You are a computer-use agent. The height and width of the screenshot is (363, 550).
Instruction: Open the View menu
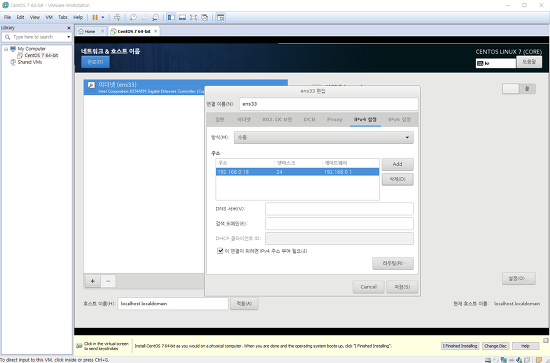(34, 17)
